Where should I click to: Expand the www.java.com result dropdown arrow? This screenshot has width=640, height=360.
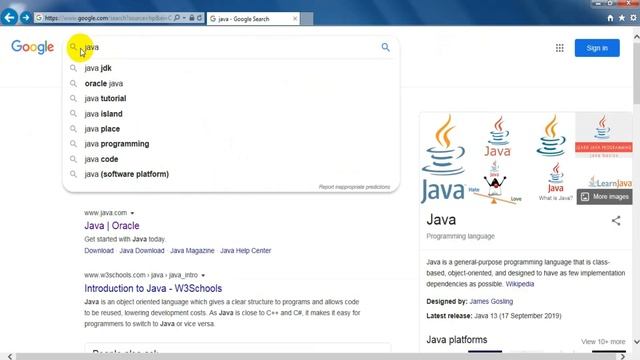coord(132,213)
